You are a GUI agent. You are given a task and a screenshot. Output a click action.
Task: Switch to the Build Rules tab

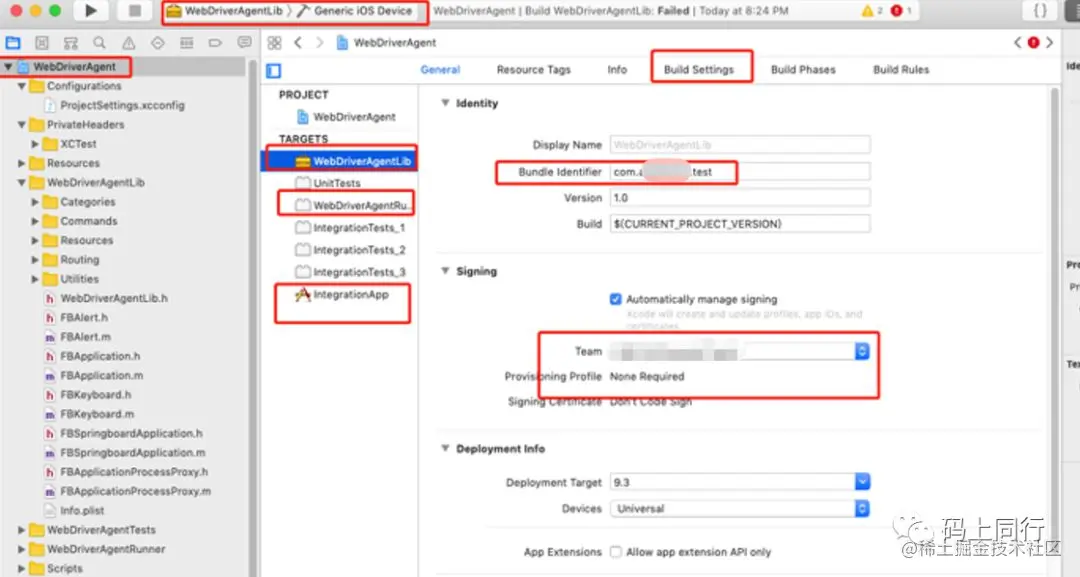click(901, 70)
